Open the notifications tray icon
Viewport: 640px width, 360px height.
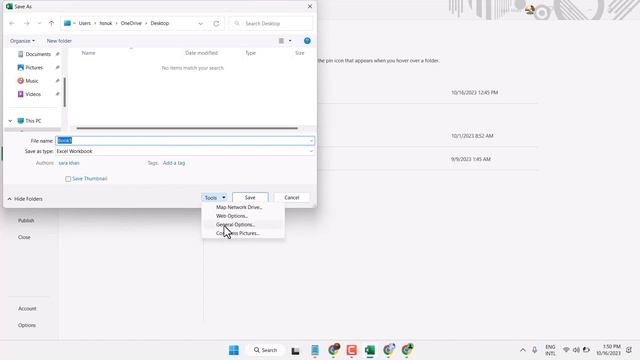coord(629,350)
